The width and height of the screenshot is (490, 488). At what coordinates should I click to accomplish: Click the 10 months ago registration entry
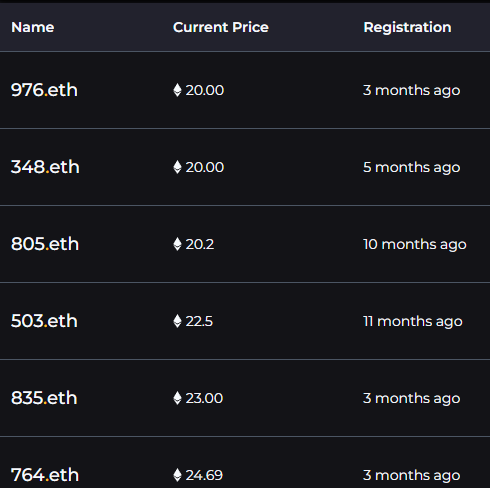415,245
